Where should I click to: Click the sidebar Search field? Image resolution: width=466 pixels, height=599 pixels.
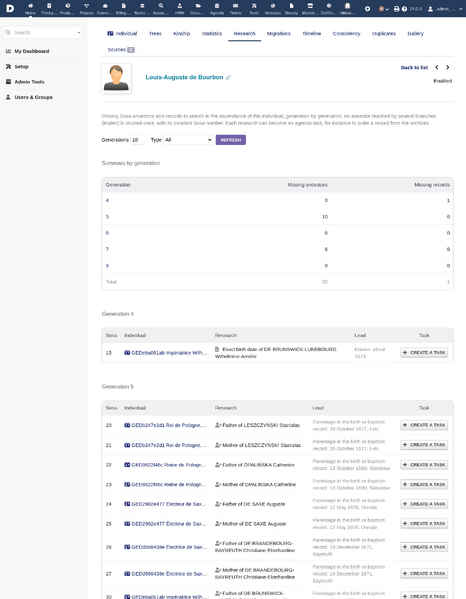[x=43, y=32]
